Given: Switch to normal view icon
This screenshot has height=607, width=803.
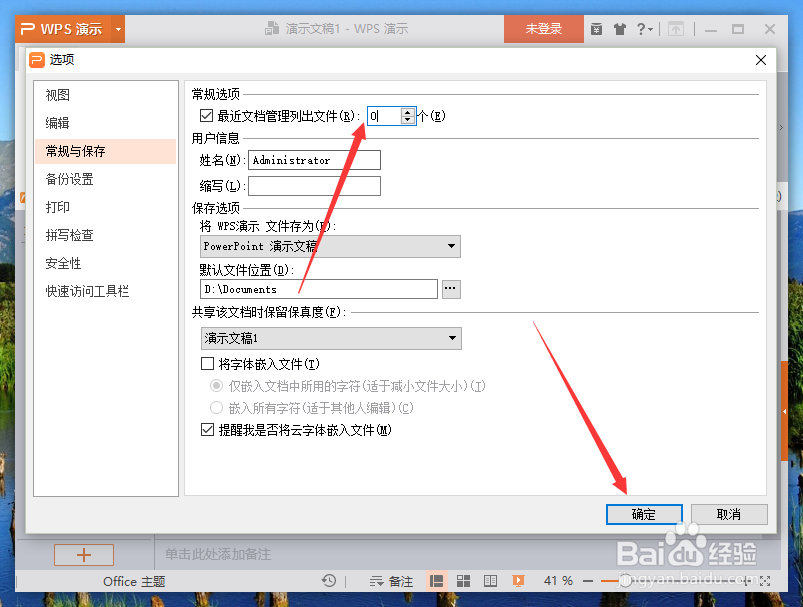Looking at the screenshot, I should 436,581.
